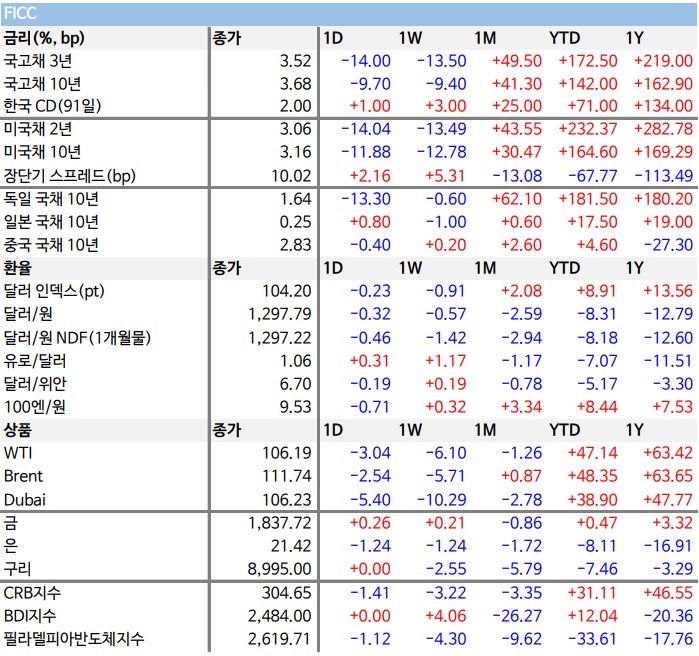699x656 pixels.
Task: Select the 구리 row label
Action: coord(17,569)
